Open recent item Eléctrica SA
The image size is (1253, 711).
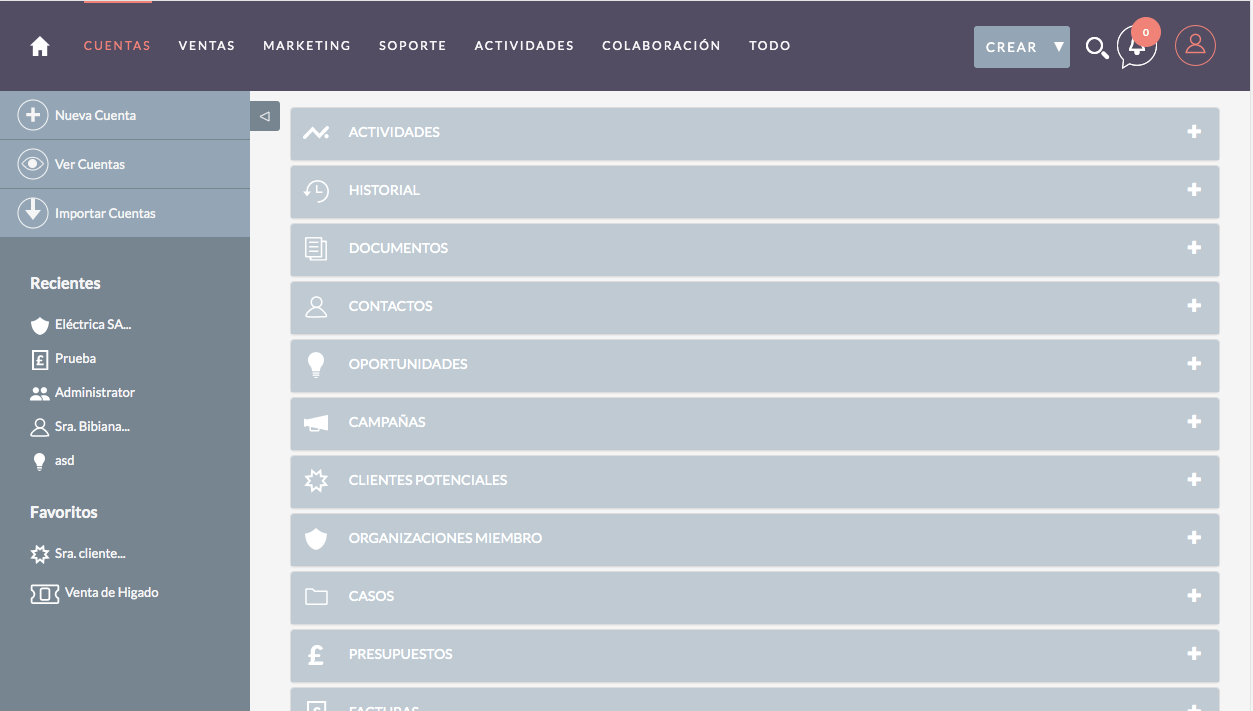[x=92, y=325]
